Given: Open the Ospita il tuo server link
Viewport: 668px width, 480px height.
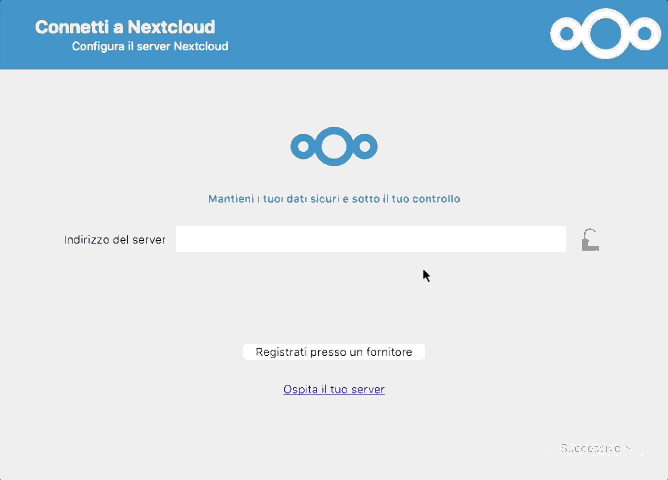Looking at the screenshot, I should [x=334, y=389].
